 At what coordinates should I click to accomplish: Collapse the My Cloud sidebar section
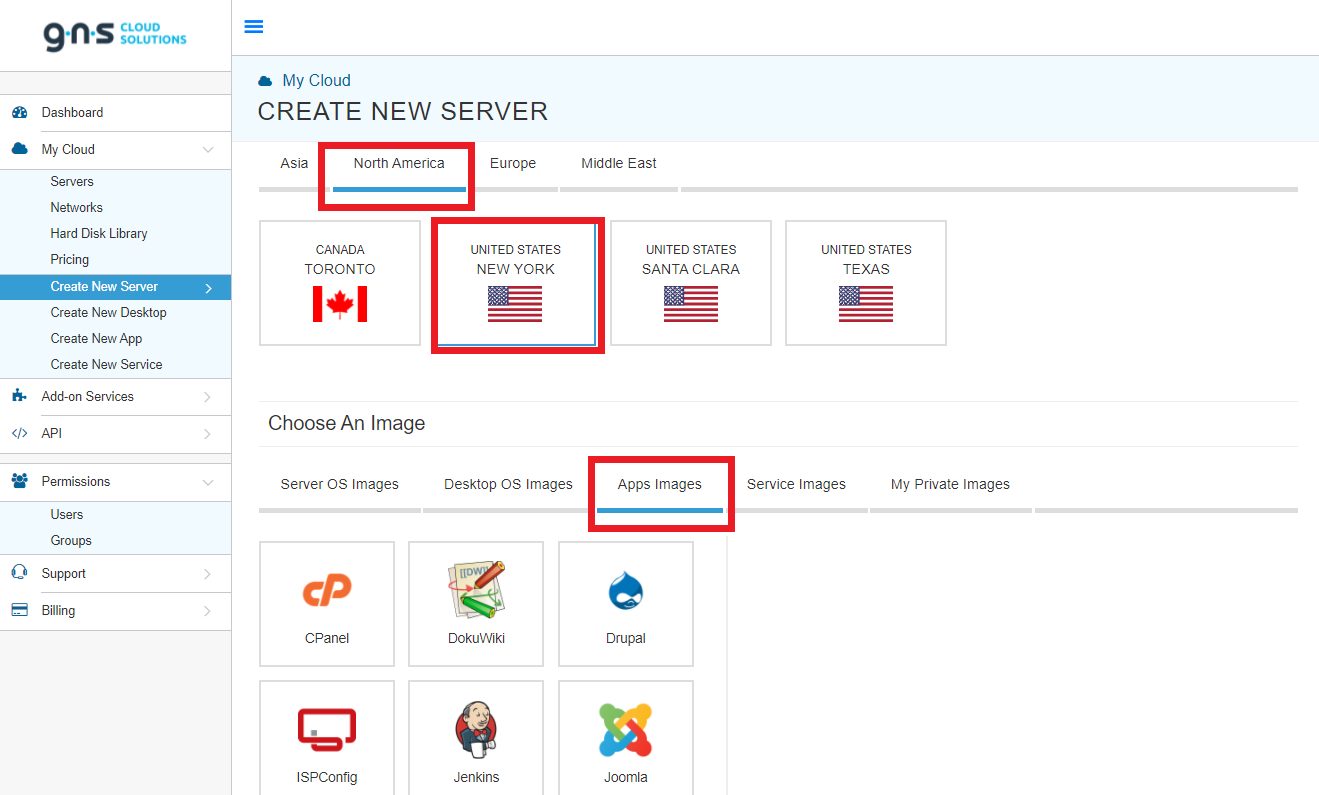coord(208,150)
